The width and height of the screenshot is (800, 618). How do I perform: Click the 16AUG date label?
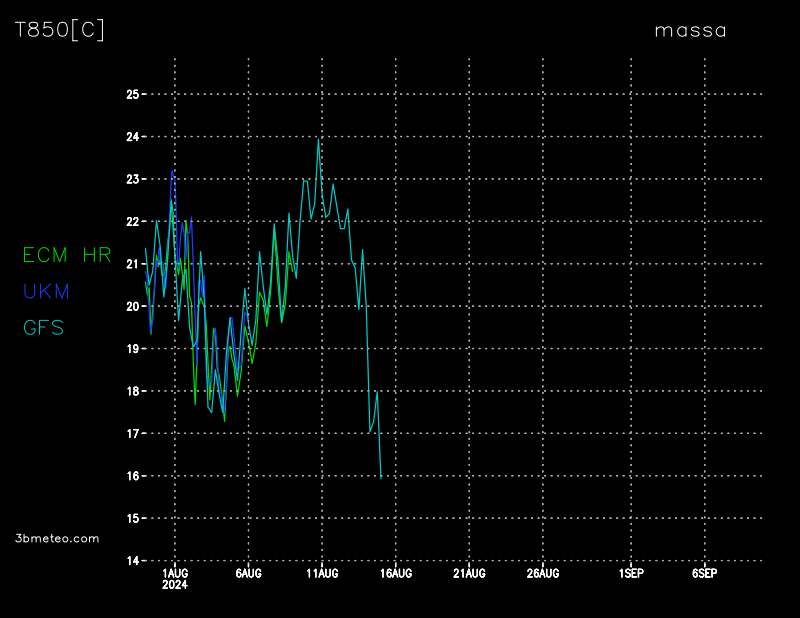pyautogui.click(x=396, y=573)
